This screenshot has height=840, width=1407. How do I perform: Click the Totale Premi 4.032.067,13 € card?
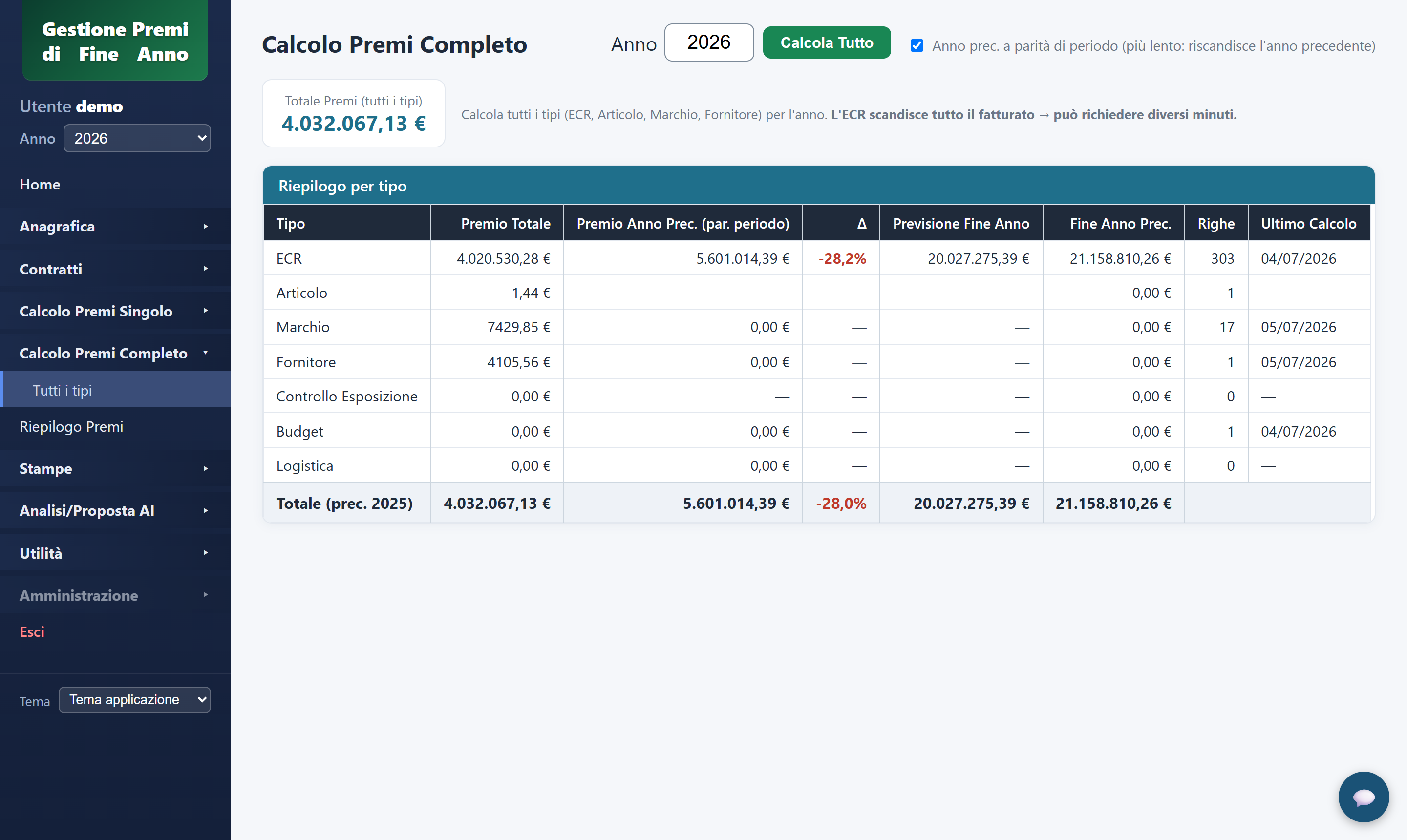pyautogui.click(x=353, y=113)
